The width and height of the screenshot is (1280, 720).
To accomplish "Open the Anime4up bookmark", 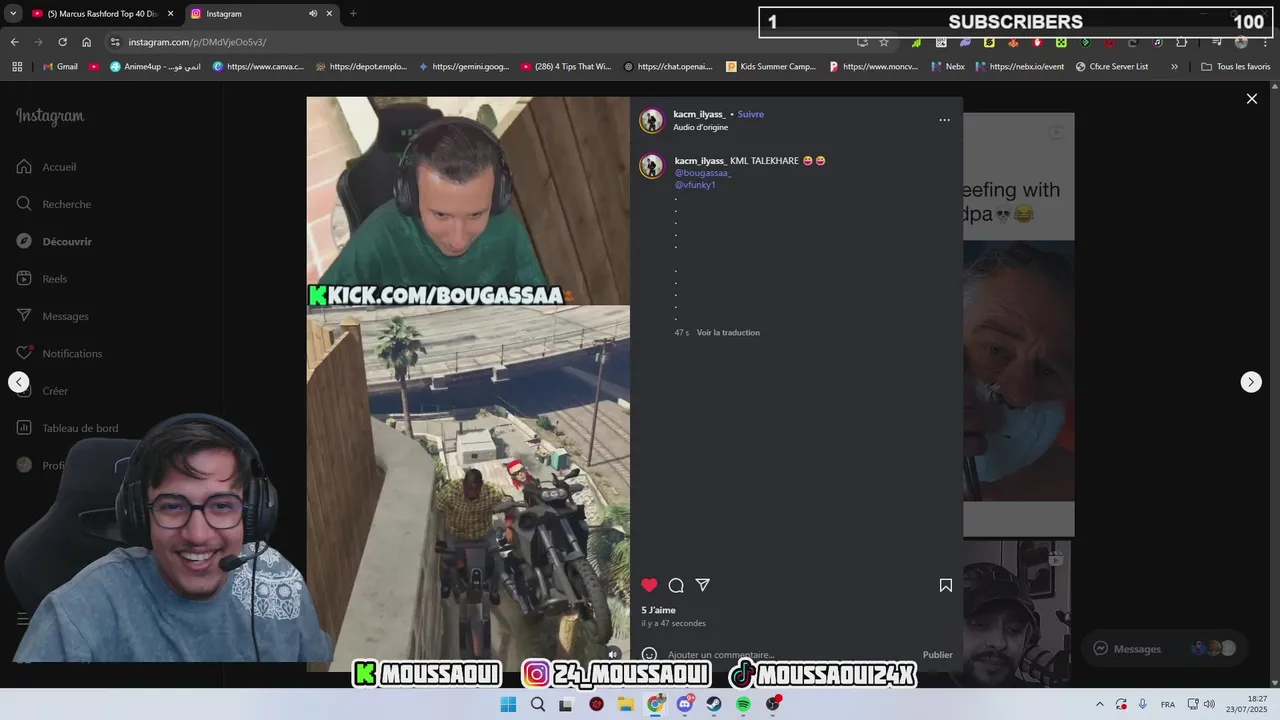I will click(x=154, y=67).
